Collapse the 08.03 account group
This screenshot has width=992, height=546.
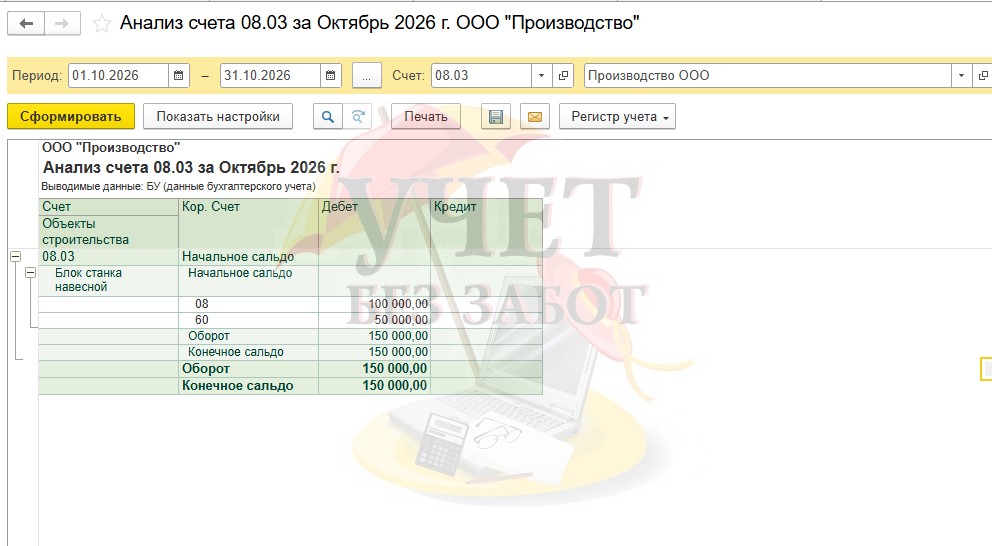(x=15, y=256)
